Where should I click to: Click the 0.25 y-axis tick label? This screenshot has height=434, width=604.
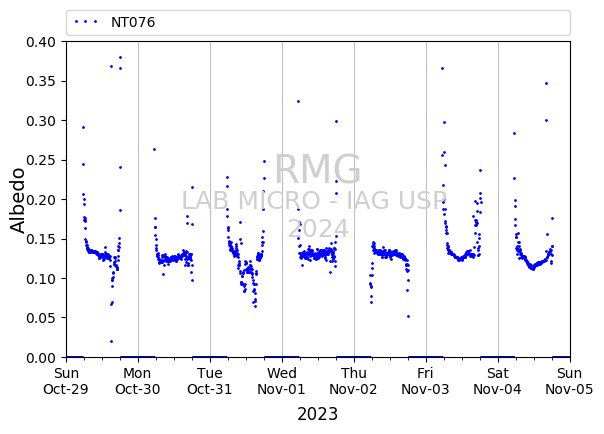pos(41,161)
